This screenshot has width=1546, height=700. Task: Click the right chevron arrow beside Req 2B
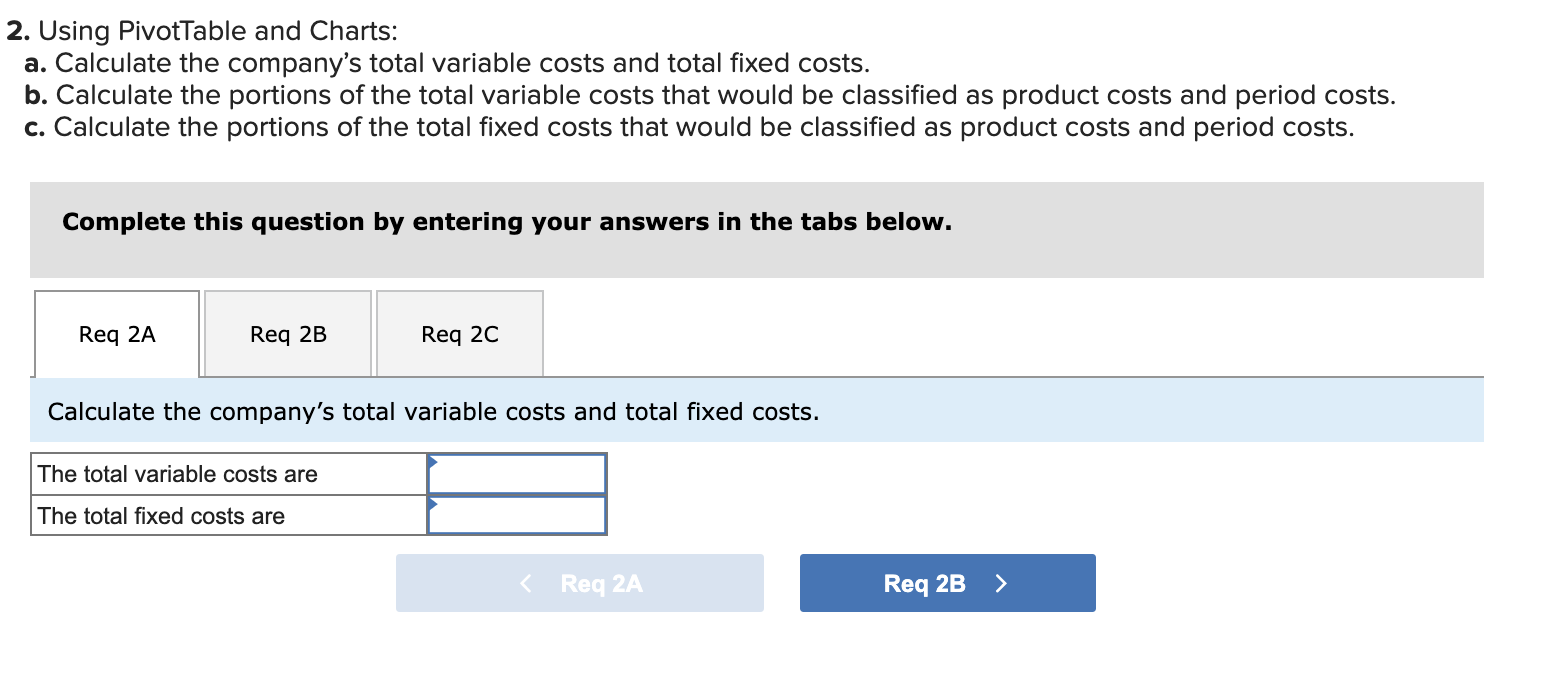(1001, 583)
